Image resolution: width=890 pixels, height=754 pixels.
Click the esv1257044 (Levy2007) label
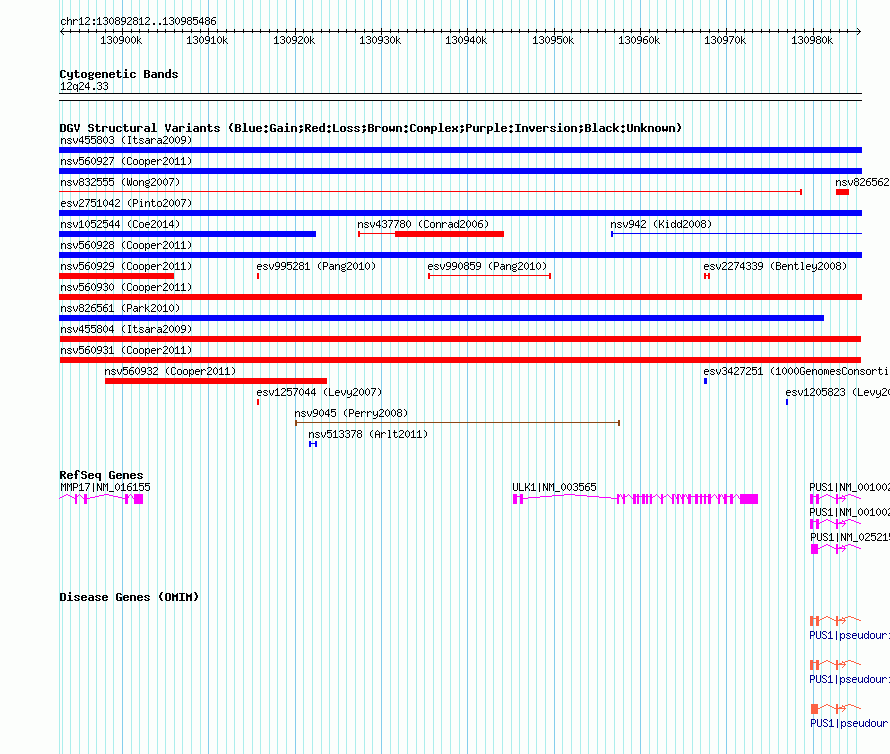coord(319,392)
